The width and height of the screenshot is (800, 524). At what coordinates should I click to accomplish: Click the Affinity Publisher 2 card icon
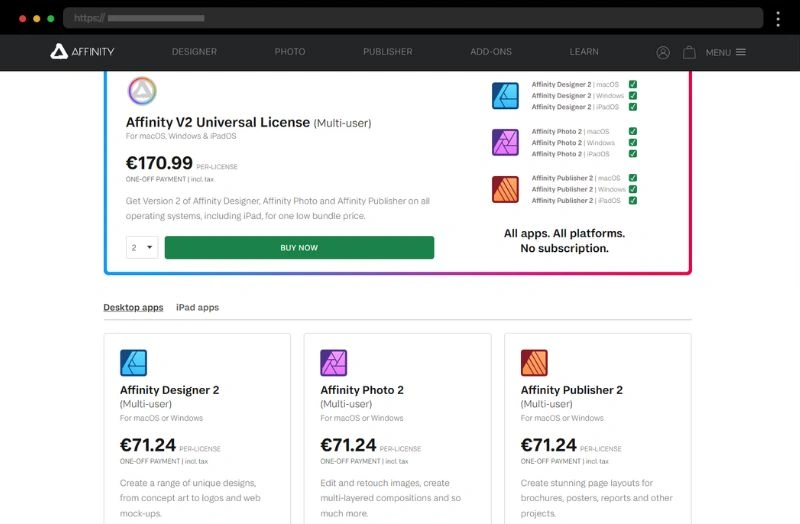(x=534, y=363)
